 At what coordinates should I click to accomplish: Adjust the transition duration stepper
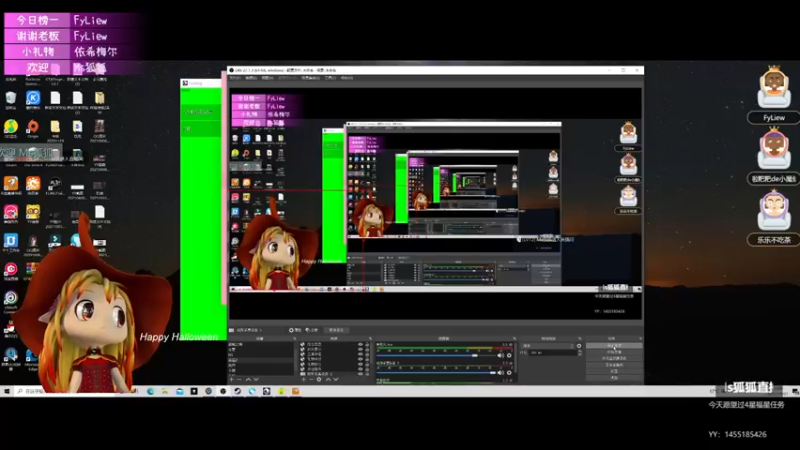click(x=580, y=353)
